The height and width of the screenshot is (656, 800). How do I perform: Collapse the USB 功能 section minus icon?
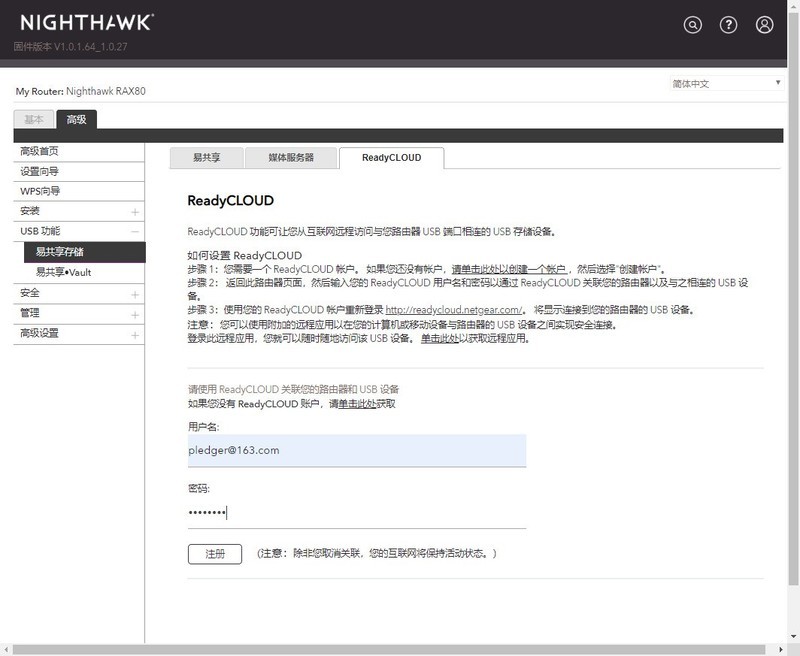[x=135, y=232]
